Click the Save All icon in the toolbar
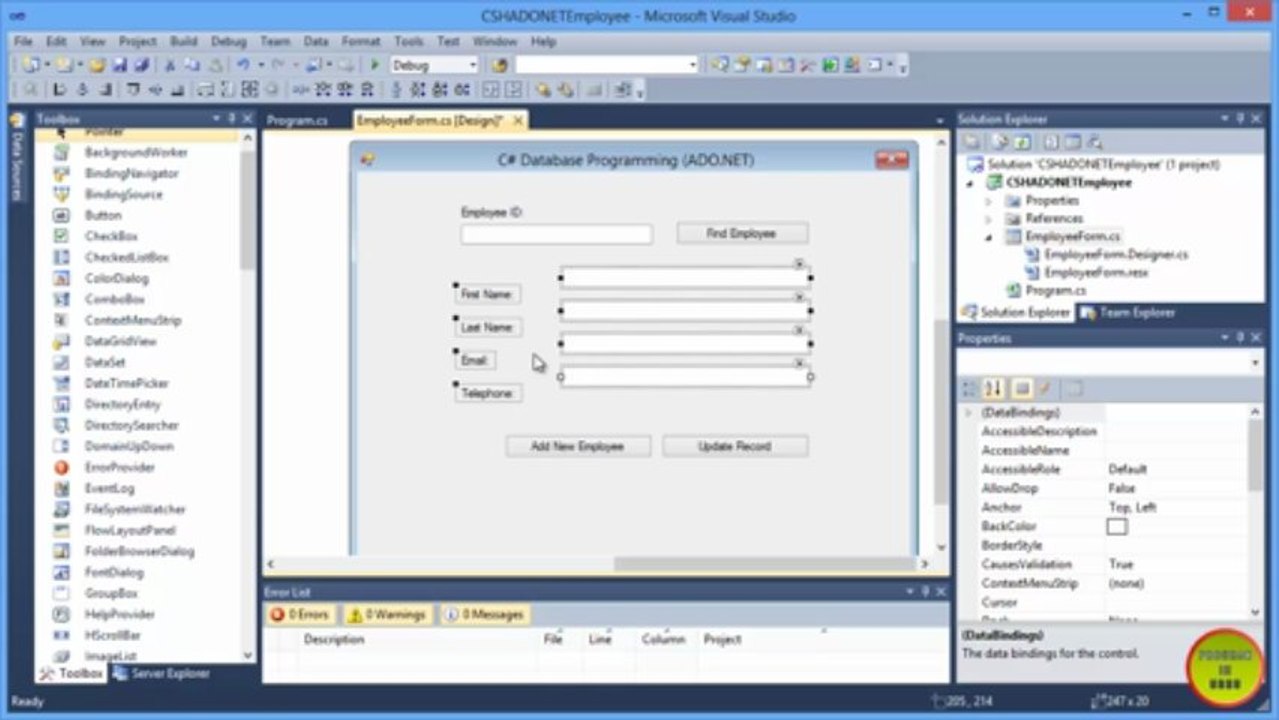The width and height of the screenshot is (1279, 720). [x=141, y=65]
